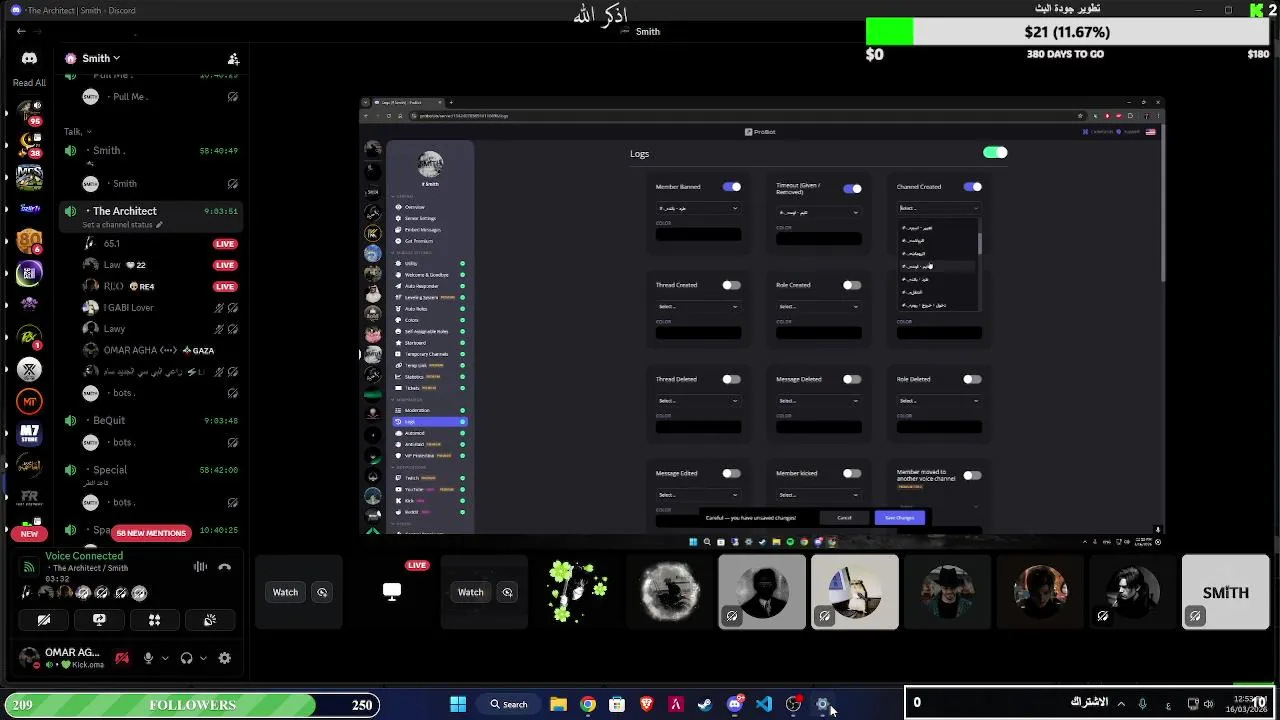
Task: Enable Thread Created log toggle
Action: (x=732, y=285)
